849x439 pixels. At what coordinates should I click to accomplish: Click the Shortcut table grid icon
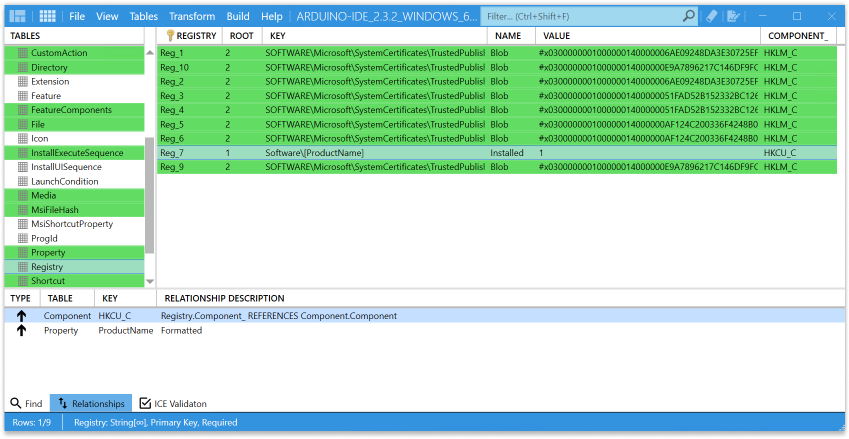point(22,281)
